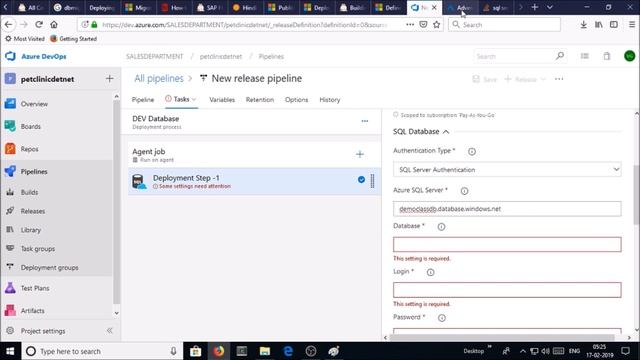Click the Azure DevOps search box
Screen dimensions: 640x360
pyautogui.click(x=519, y=56)
